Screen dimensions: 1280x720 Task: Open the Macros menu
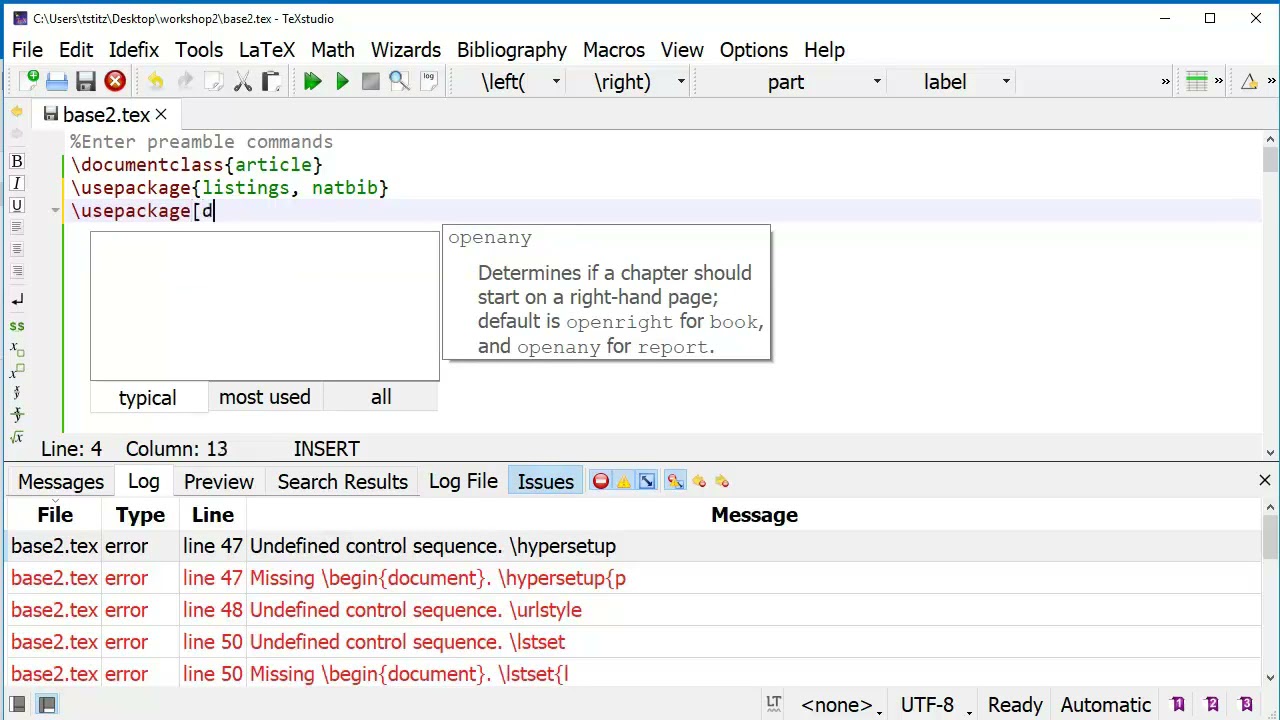click(x=614, y=50)
